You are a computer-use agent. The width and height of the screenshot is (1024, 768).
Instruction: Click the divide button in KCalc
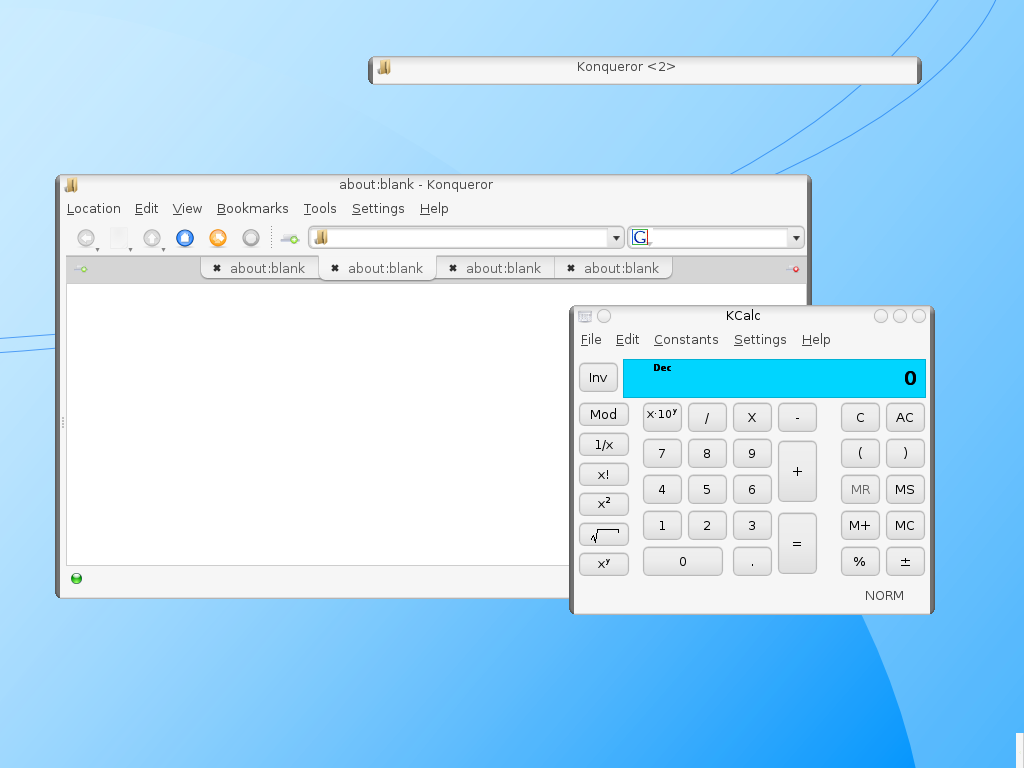pos(707,417)
